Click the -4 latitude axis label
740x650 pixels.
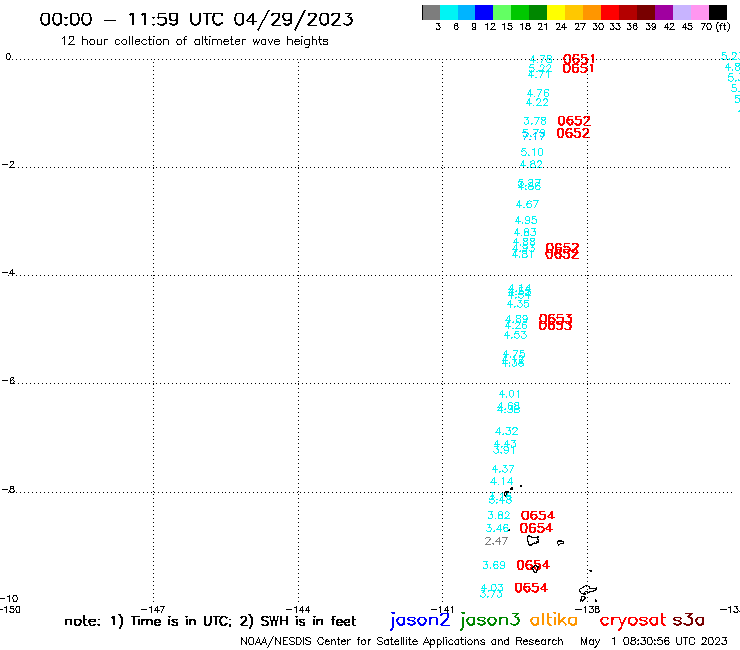[8, 272]
